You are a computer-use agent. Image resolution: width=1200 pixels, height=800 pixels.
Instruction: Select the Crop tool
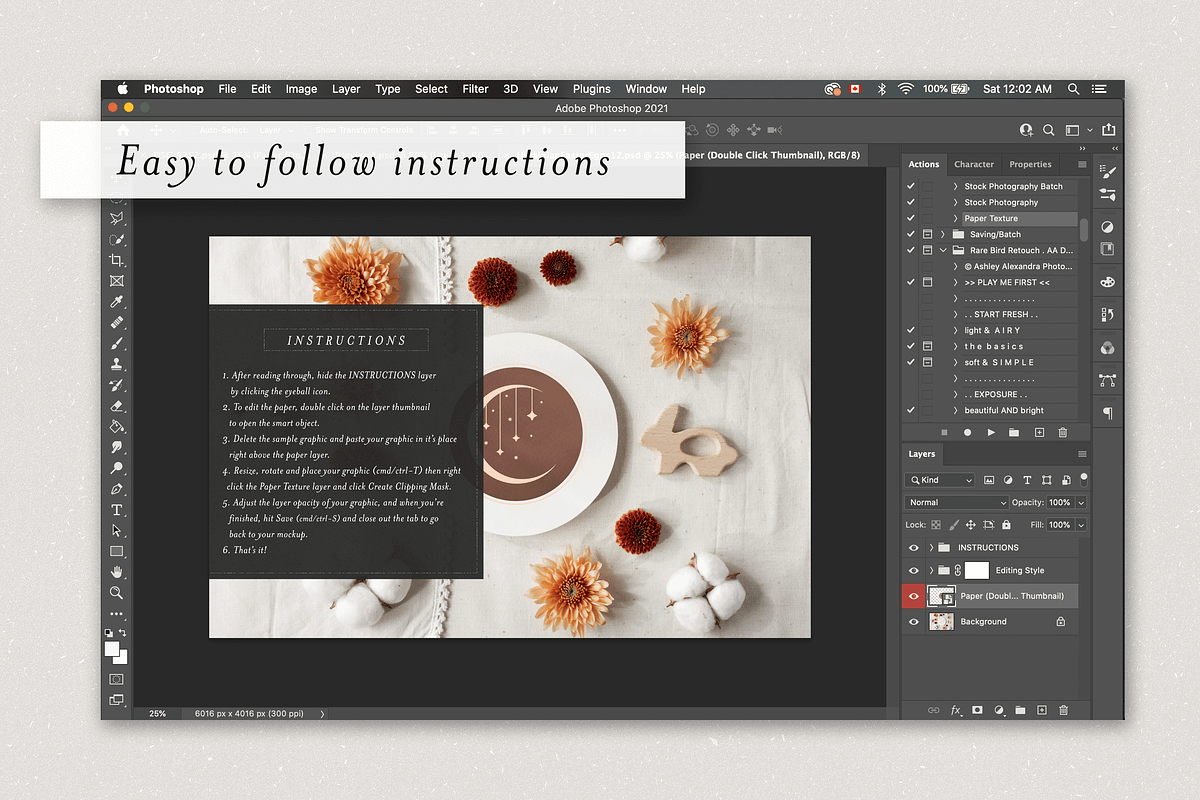[117, 260]
